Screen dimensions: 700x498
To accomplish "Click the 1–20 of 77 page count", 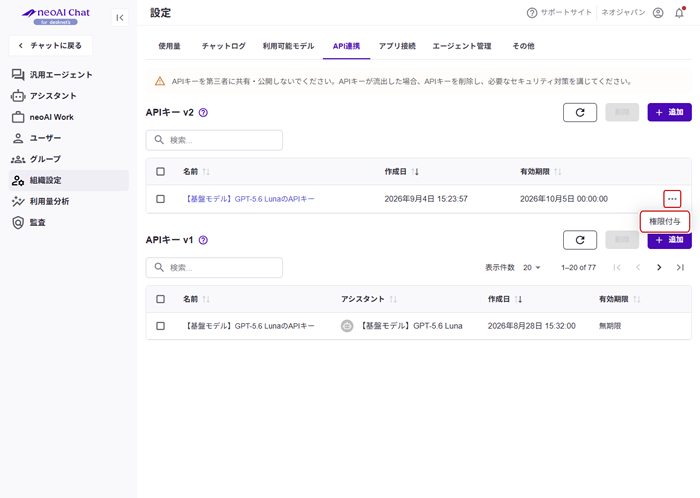I will [579, 268].
